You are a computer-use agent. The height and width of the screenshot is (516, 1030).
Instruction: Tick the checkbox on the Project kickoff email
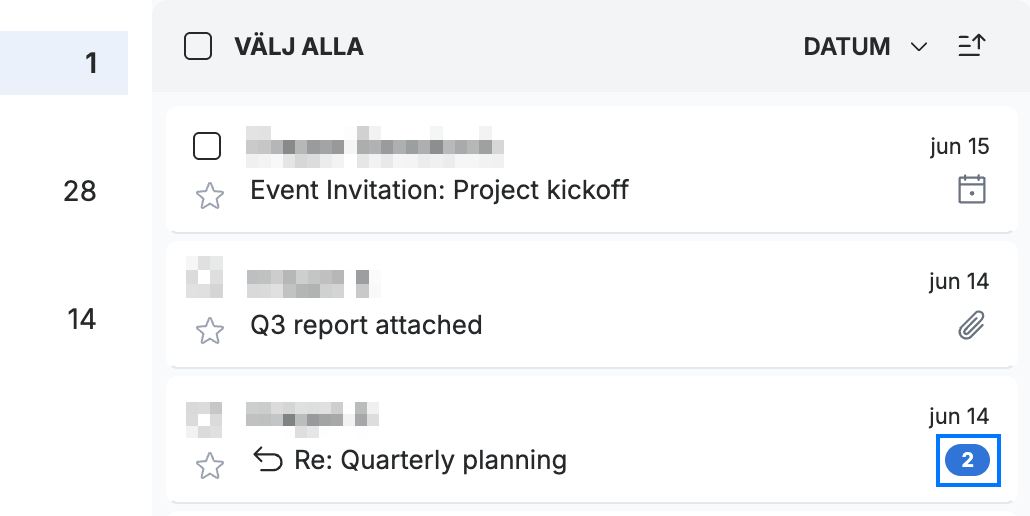tap(207, 146)
